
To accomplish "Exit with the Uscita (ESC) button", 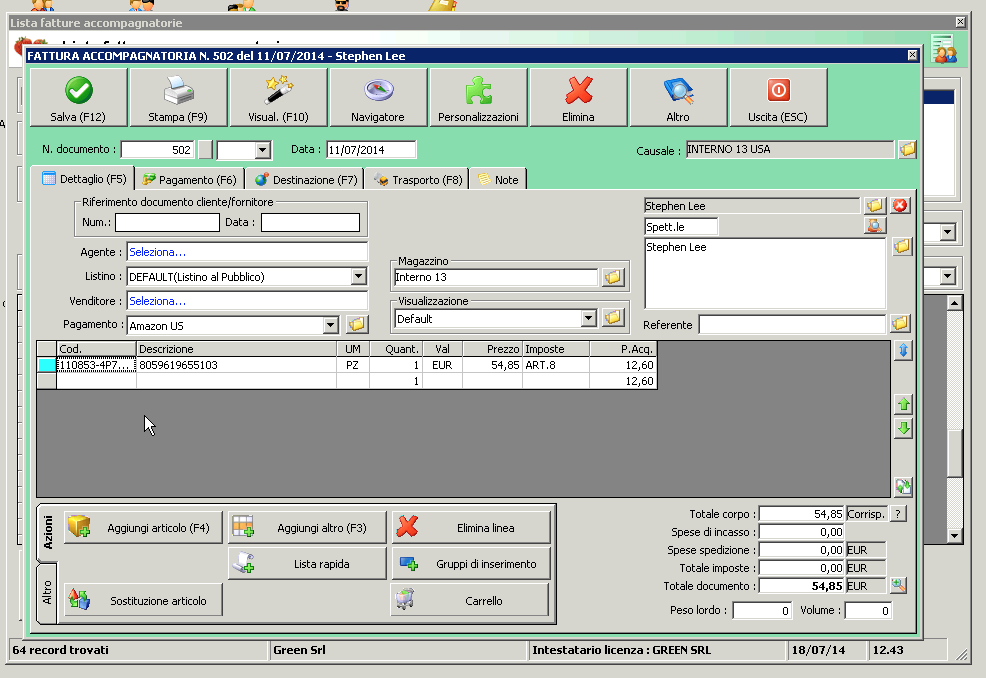I will (x=778, y=99).
